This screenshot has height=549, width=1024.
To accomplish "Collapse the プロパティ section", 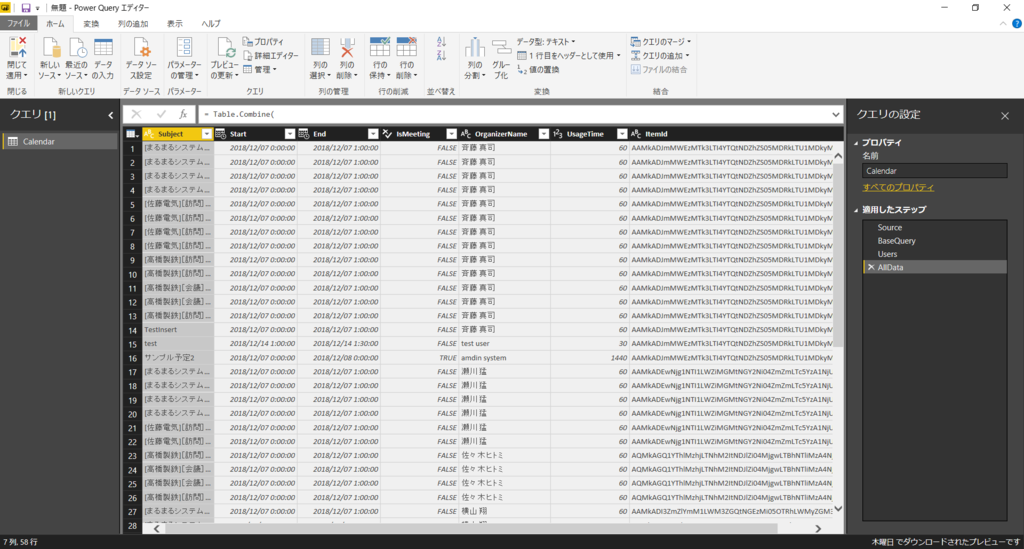I will click(856, 142).
